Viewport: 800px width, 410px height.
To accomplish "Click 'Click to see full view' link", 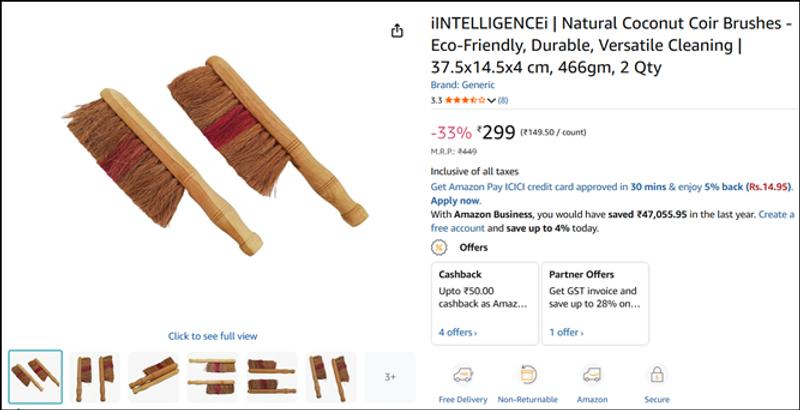I will tap(212, 336).
